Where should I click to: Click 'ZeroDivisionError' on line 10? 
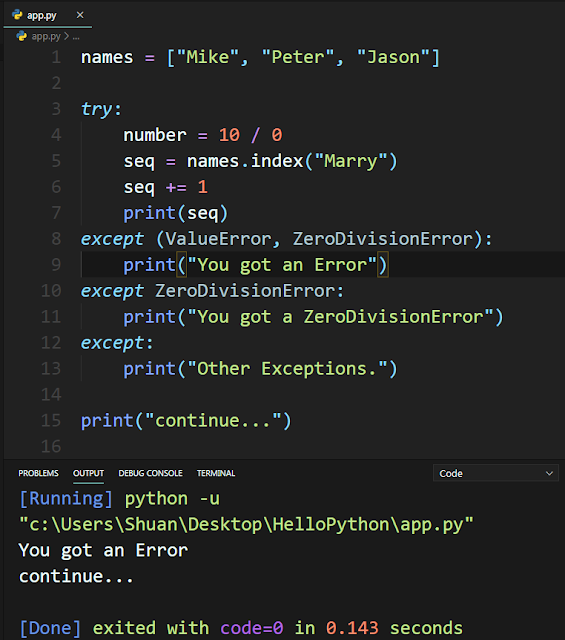[245, 291]
